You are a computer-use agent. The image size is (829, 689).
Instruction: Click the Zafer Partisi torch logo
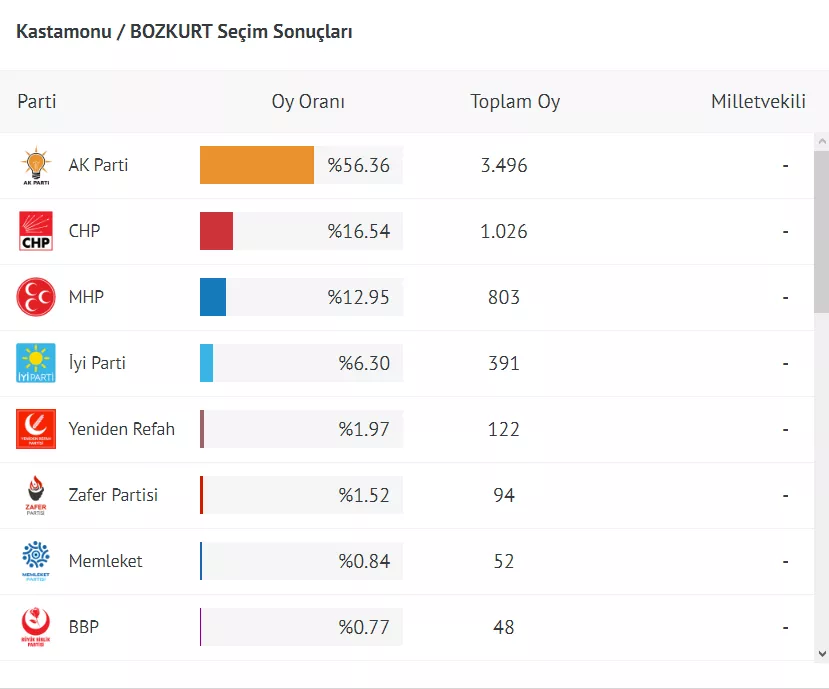pyautogui.click(x=36, y=495)
